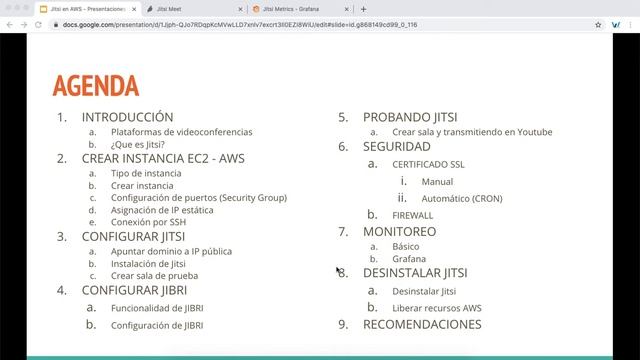Click 'Conexión por SSH' item

point(149,222)
